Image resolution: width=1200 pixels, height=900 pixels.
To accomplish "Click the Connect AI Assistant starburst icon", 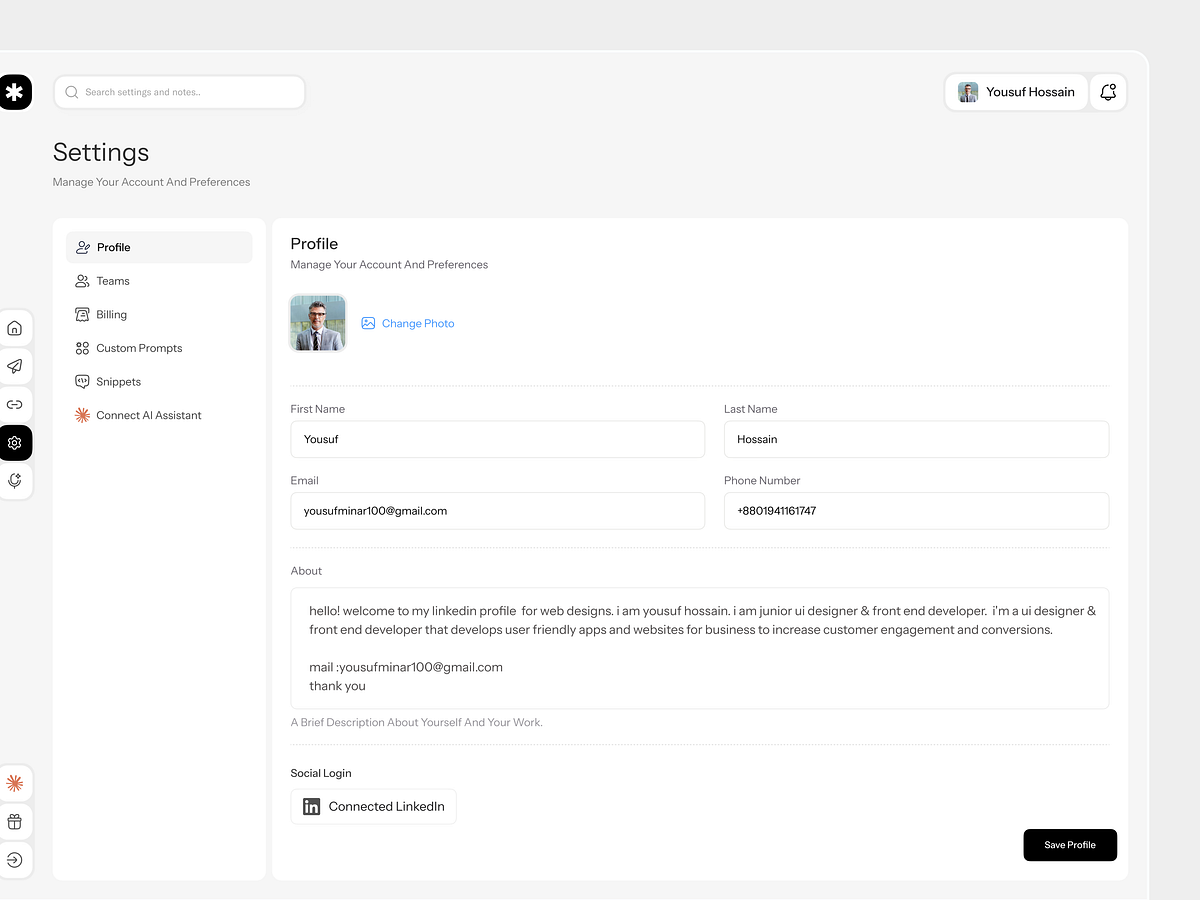I will click(x=83, y=415).
